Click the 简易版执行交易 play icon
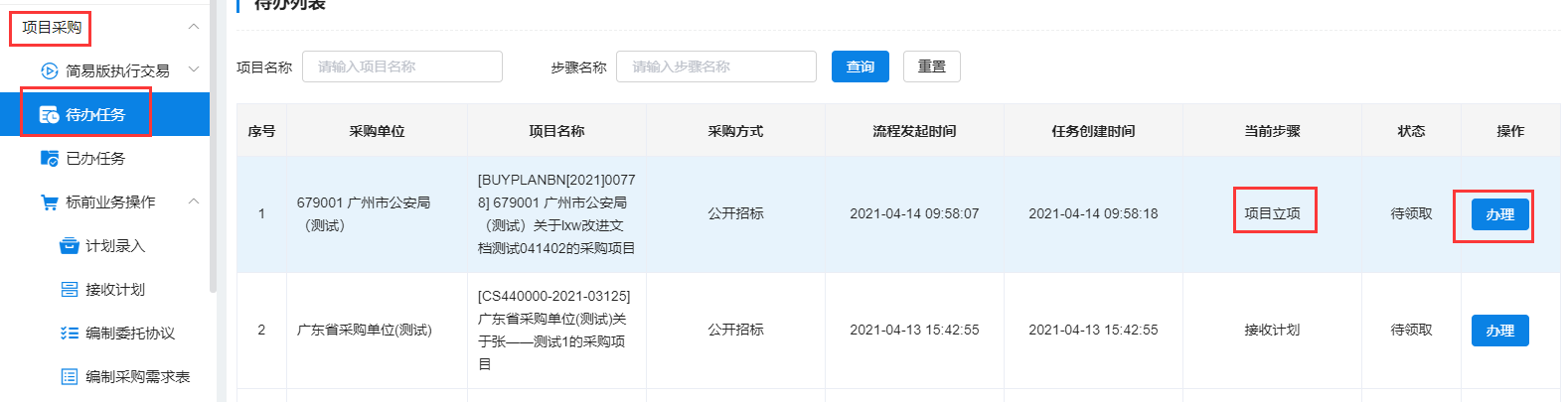The height and width of the screenshot is (402, 1568). (x=49, y=70)
